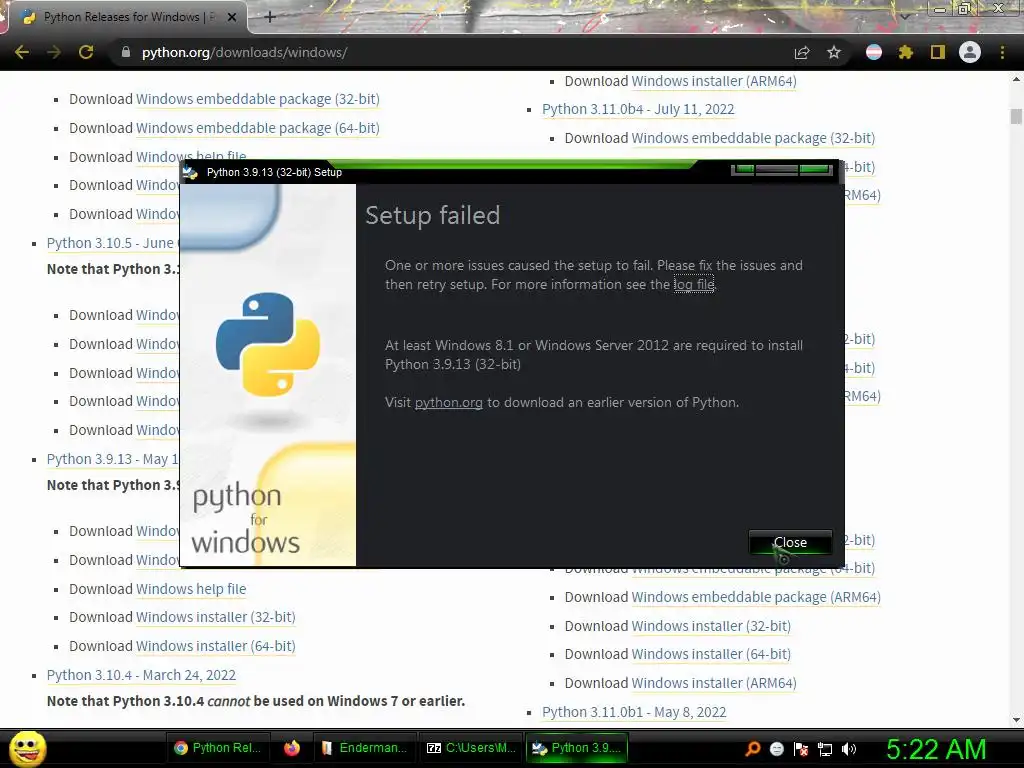
Task: Click the magnifier tray icon
Action: point(753,749)
